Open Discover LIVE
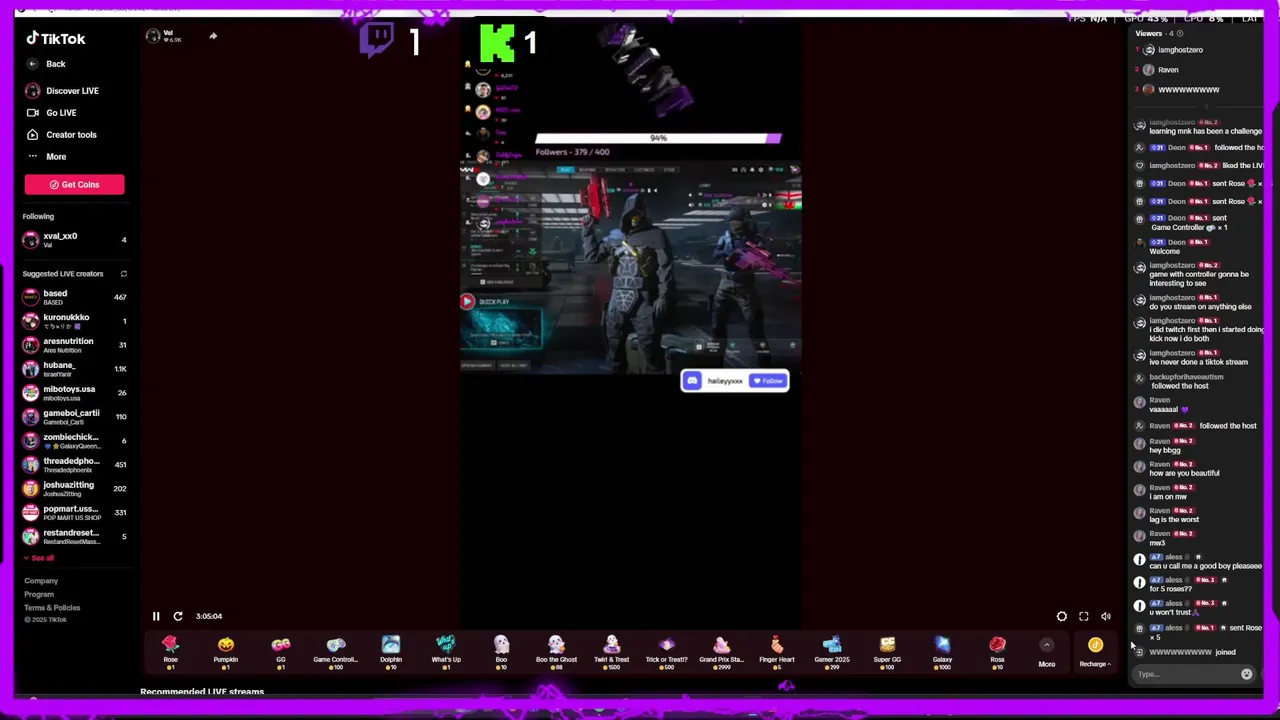The image size is (1280, 720). coord(62,91)
